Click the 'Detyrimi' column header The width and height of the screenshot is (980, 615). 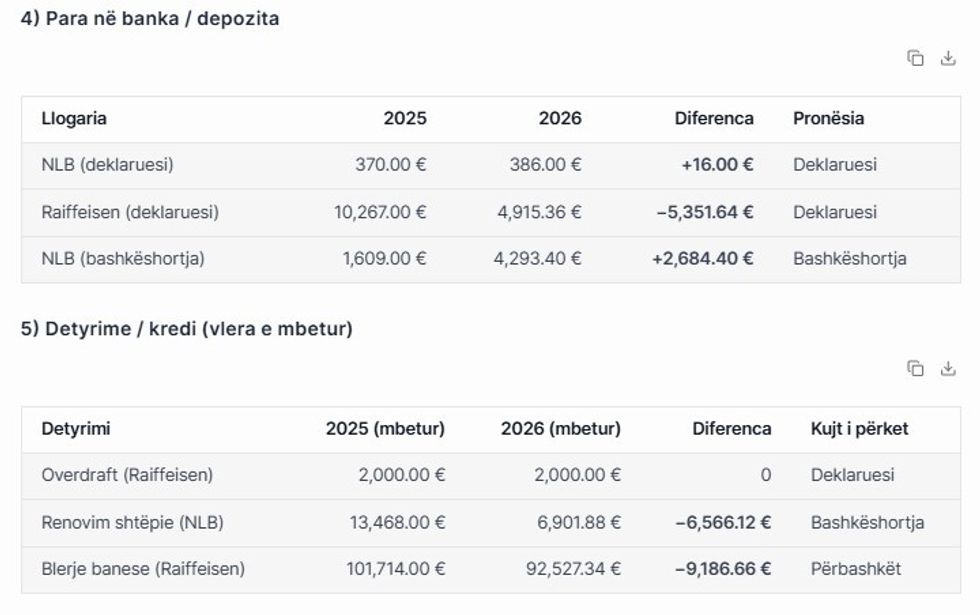click(76, 429)
